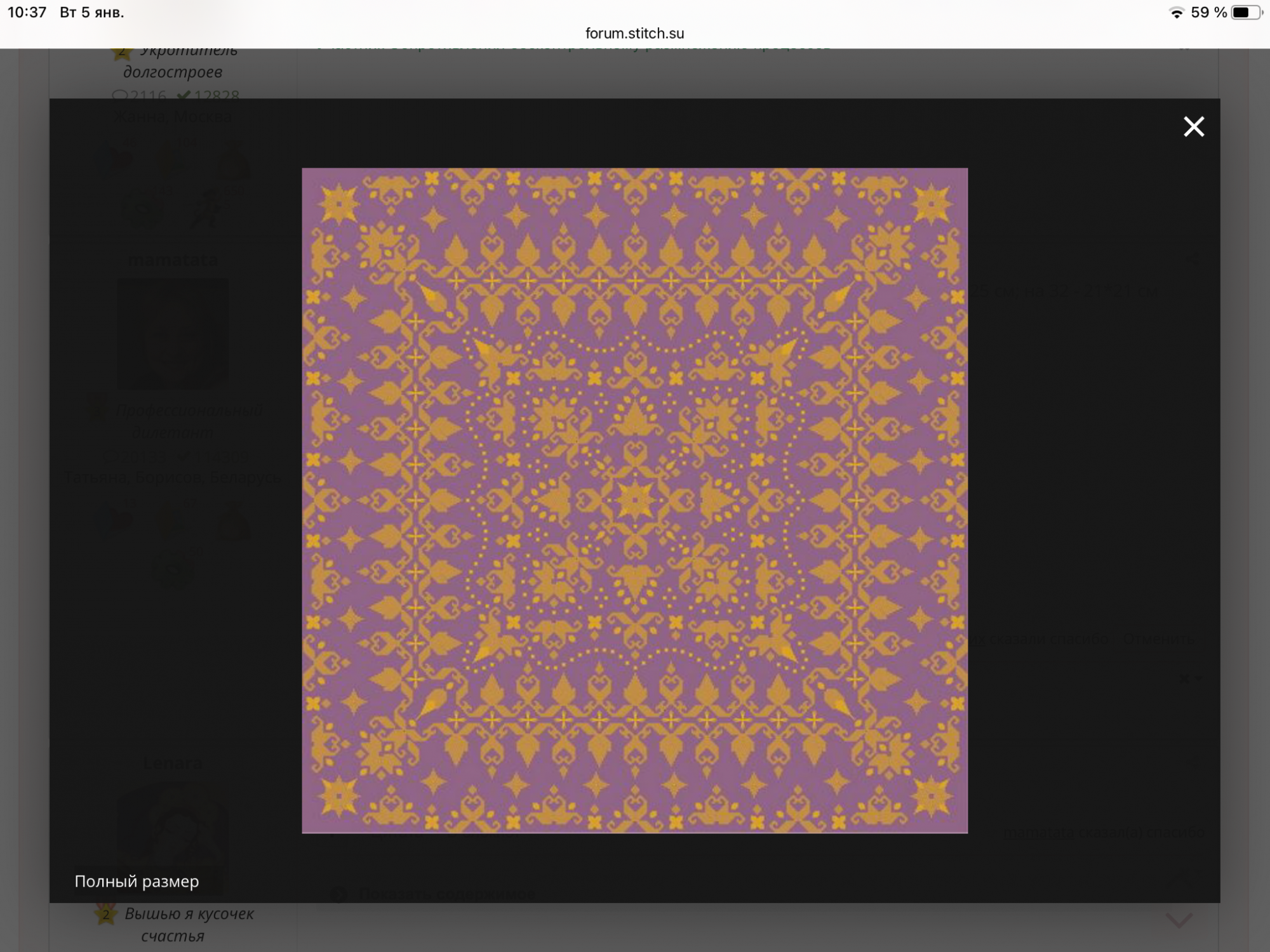Open the image via Полный размер link
This screenshot has height=952, width=1270.
pyautogui.click(x=137, y=882)
